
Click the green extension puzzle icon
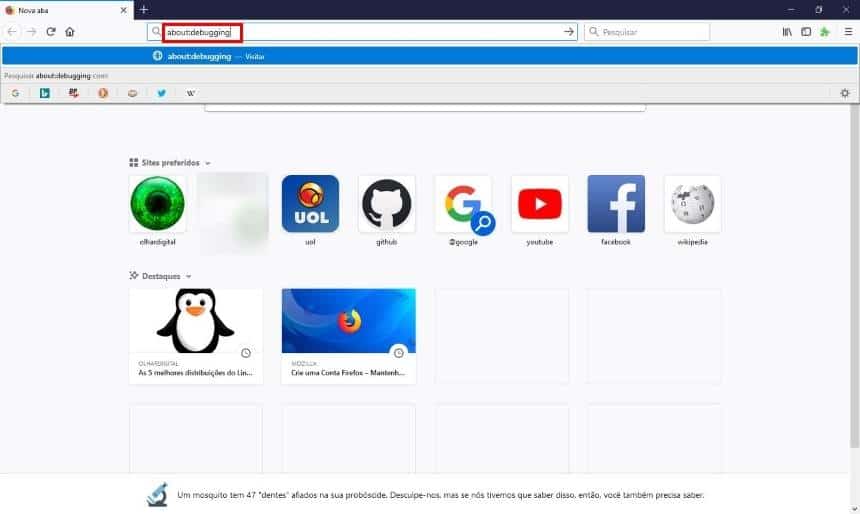pos(824,32)
